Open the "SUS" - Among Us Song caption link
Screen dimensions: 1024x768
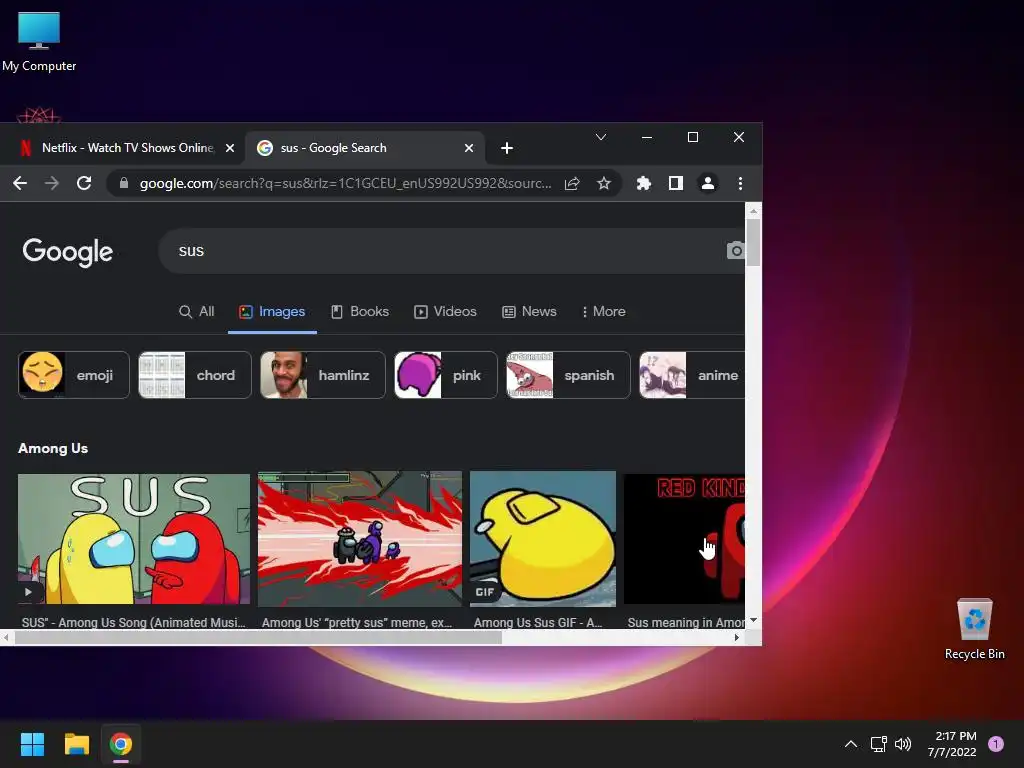click(134, 622)
